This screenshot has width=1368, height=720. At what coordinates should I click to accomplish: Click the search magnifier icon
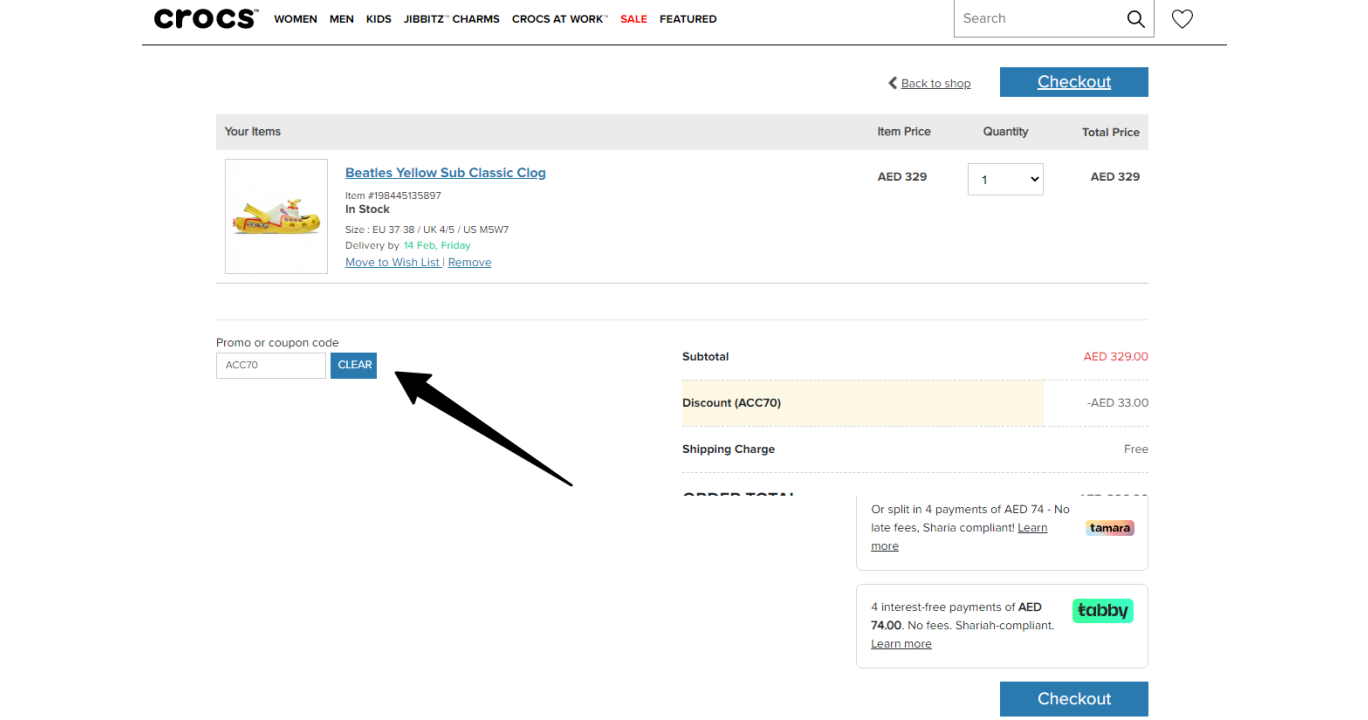pos(1135,19)
